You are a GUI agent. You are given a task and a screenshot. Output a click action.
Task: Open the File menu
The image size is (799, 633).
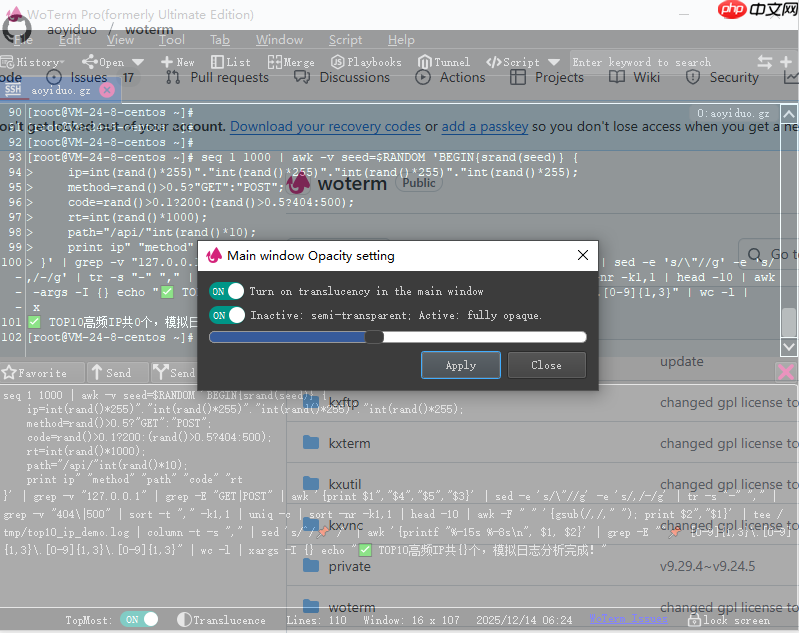tap(23, 40)
